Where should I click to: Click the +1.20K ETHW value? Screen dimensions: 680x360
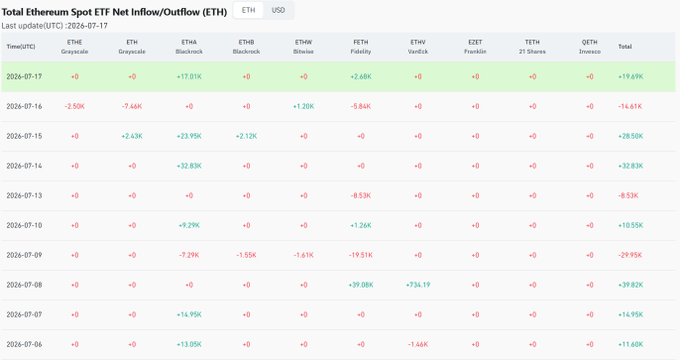[x=304, y=106]
